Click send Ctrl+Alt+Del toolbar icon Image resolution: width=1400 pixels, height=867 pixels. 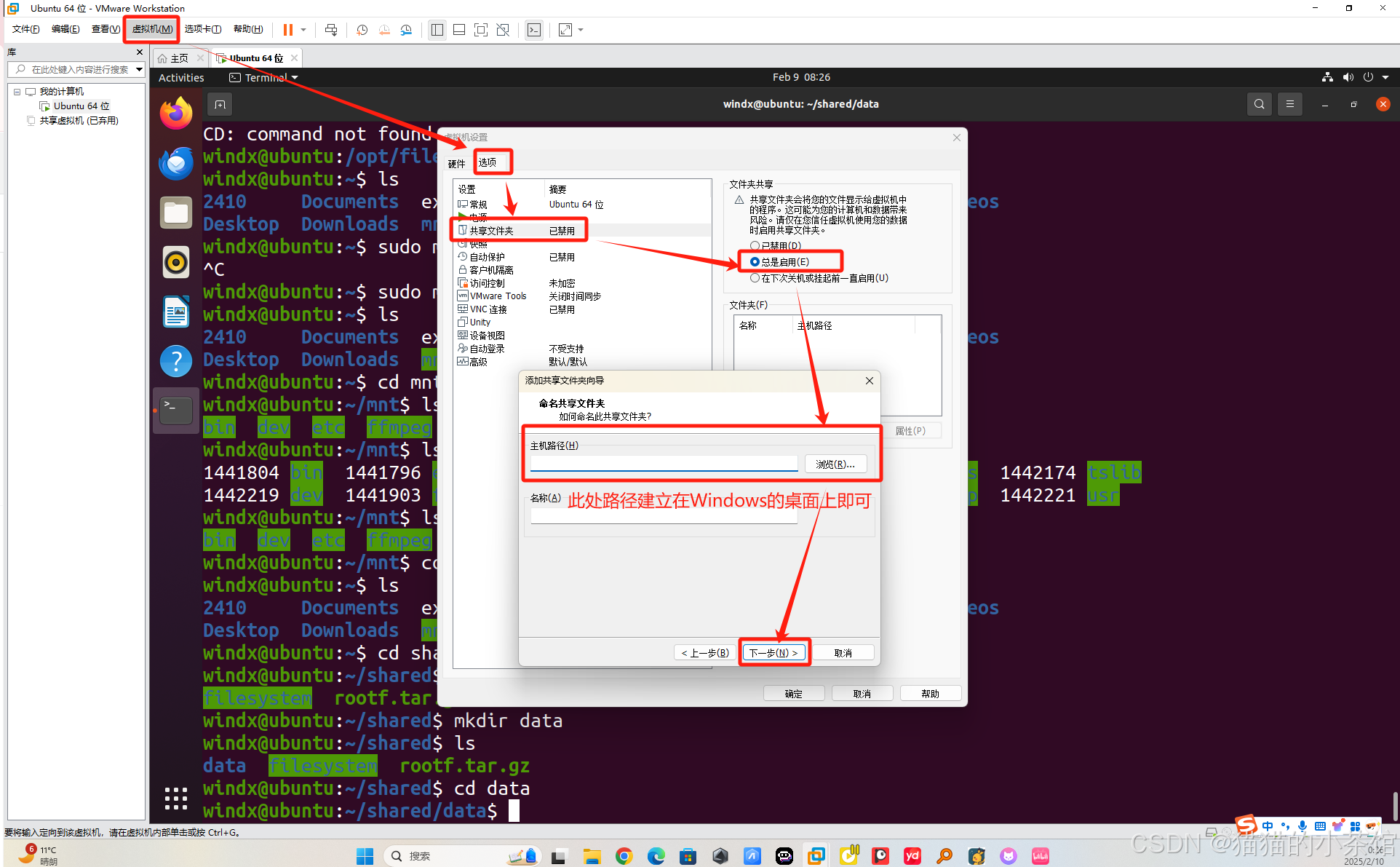(x=331, y=30)
